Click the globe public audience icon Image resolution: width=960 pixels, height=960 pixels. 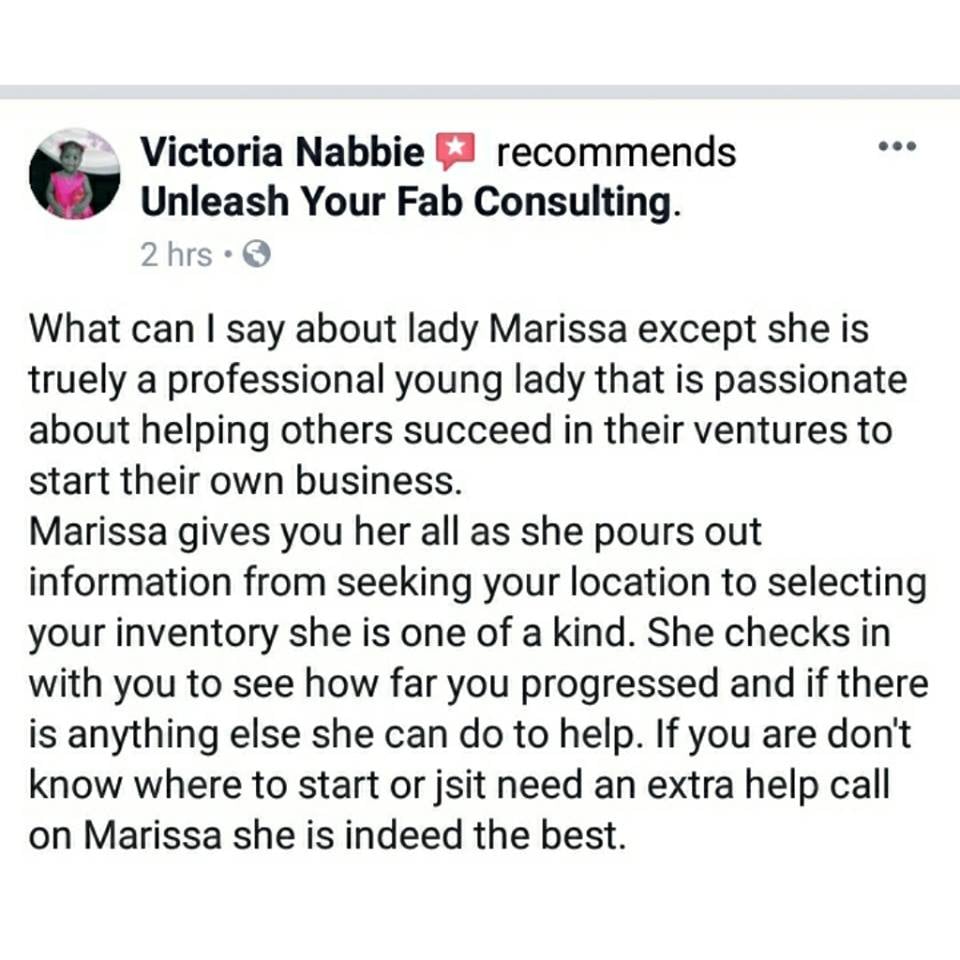(x=257, y=254)
